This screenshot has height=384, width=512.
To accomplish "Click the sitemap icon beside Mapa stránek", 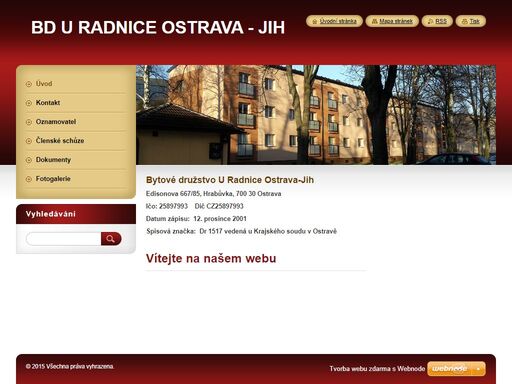I will [x=374, y=21].
